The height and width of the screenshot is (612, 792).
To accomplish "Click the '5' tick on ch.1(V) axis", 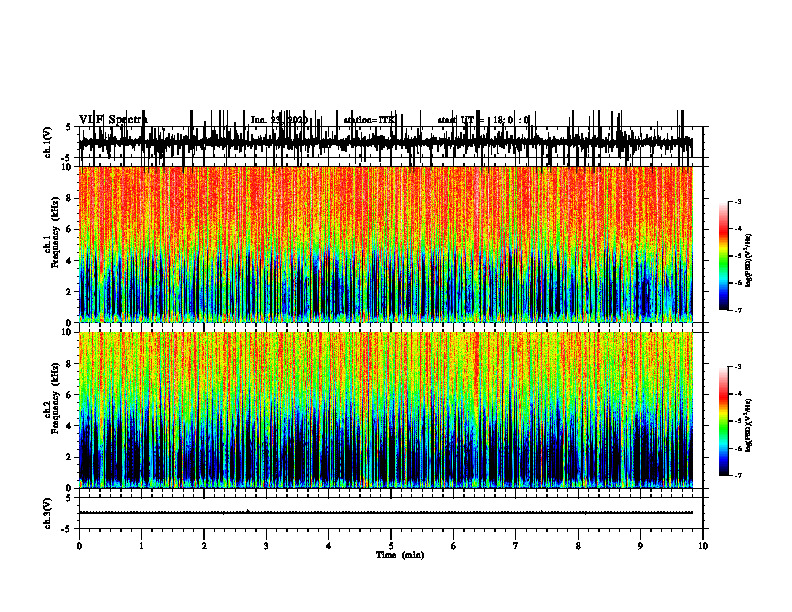I will coord(68,127).
